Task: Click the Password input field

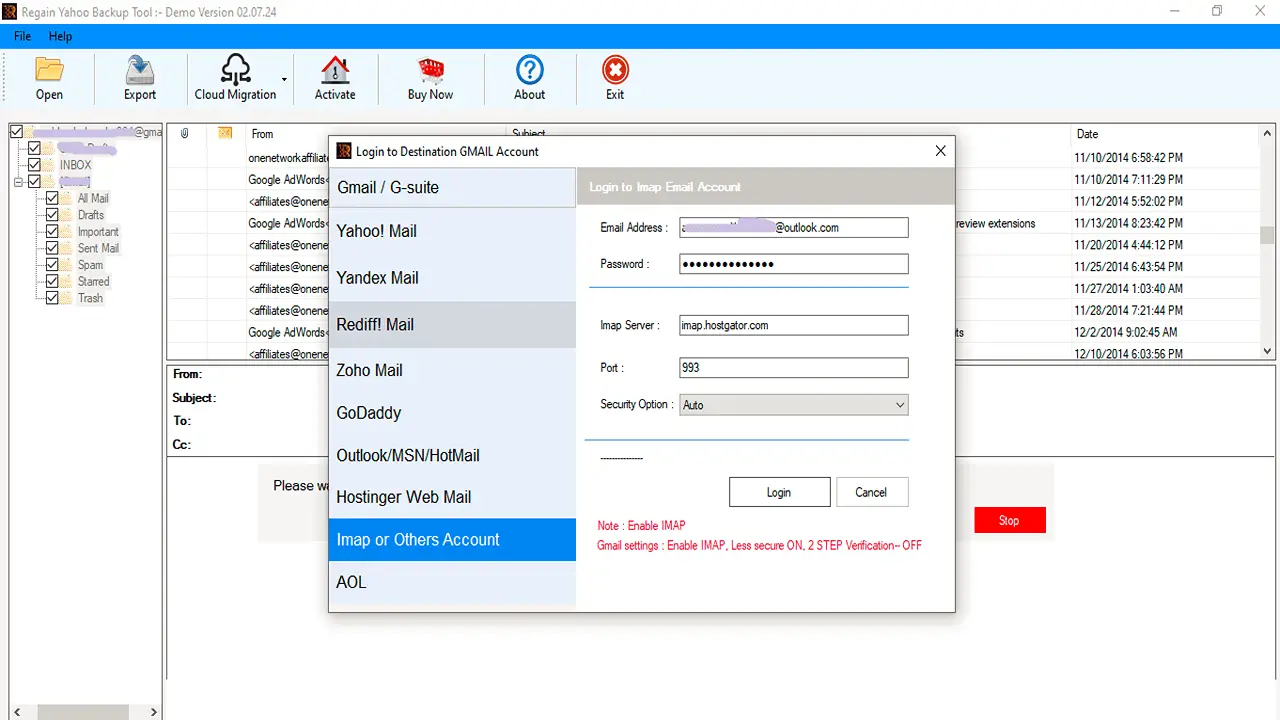Action: tap(793, 264)
